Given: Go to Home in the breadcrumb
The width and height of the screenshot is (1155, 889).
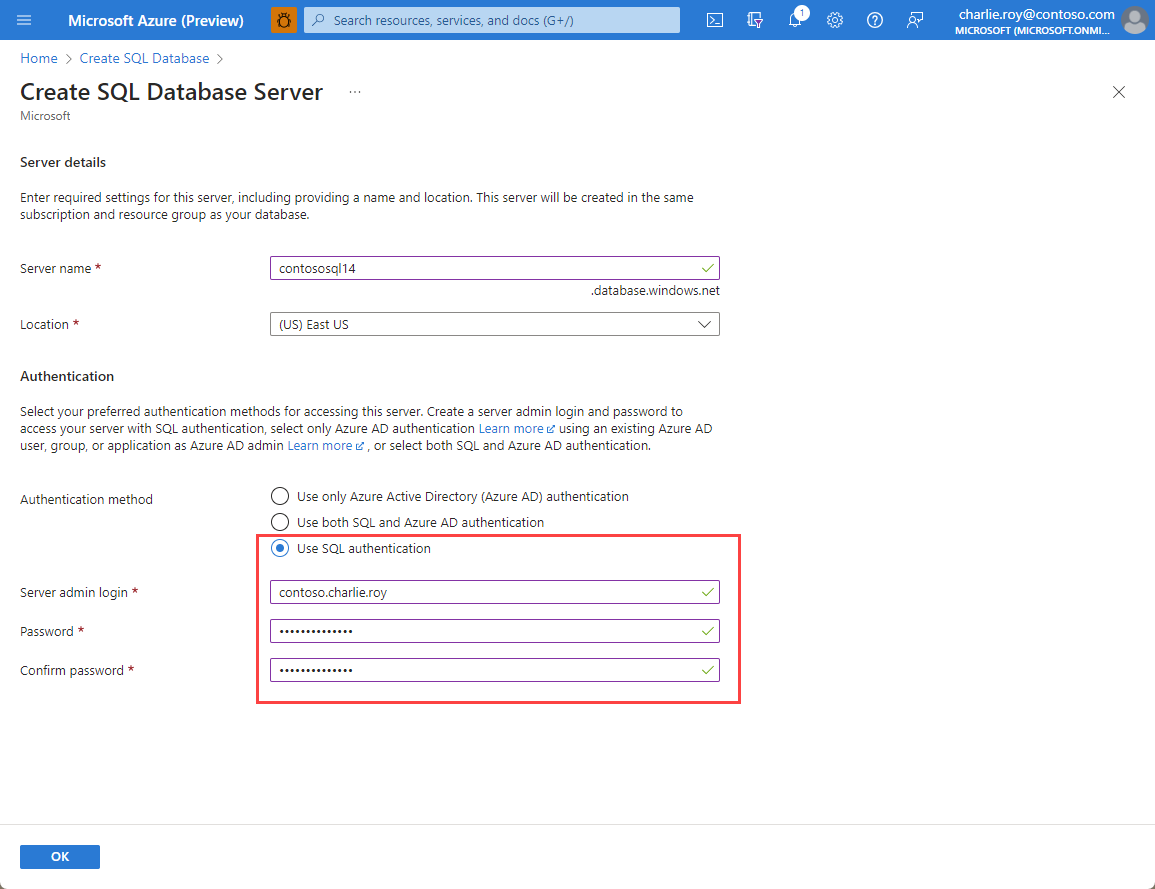Looking at the screenshot, I should 38,58.
